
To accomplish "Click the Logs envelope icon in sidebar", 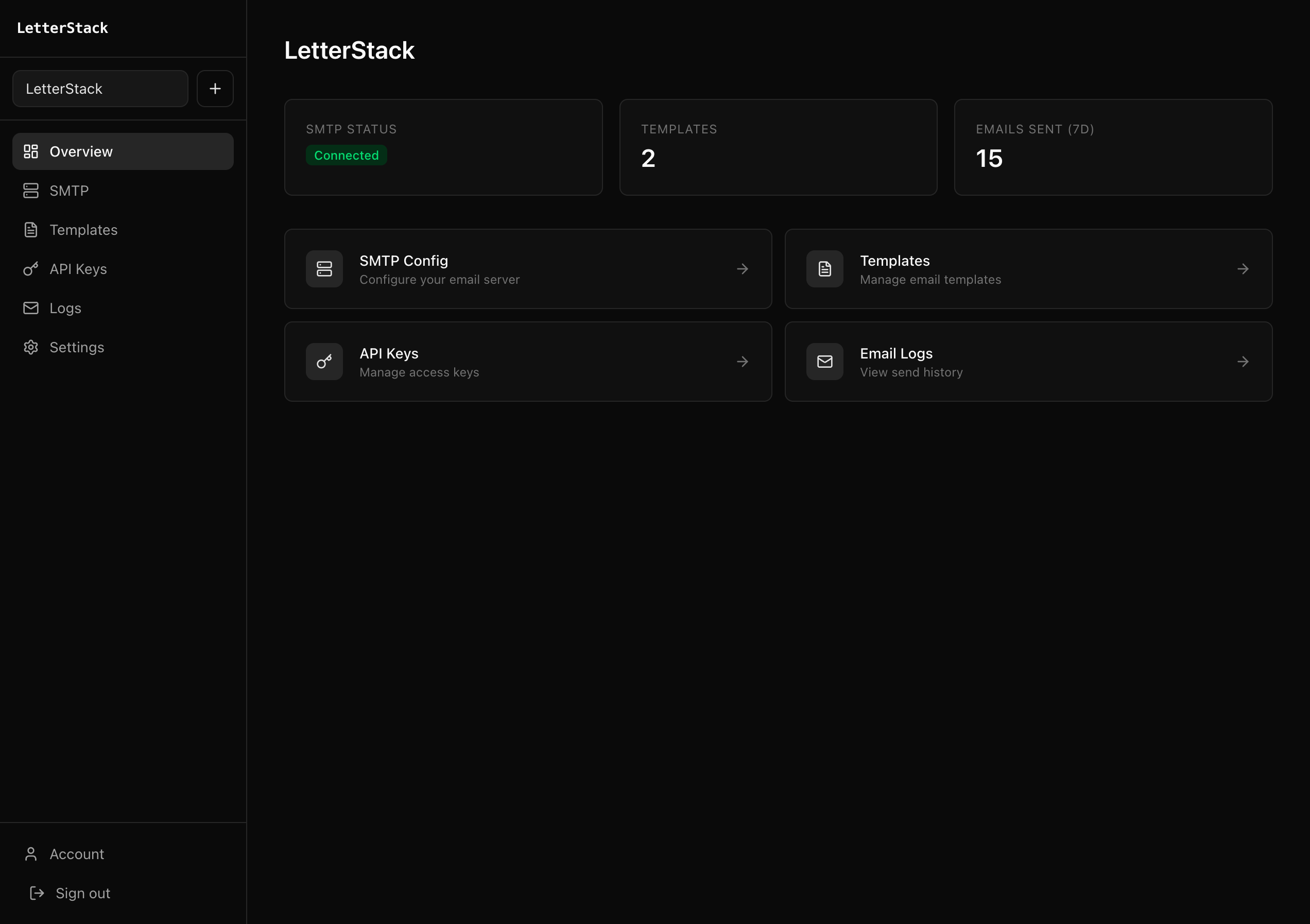I will 31,308.
